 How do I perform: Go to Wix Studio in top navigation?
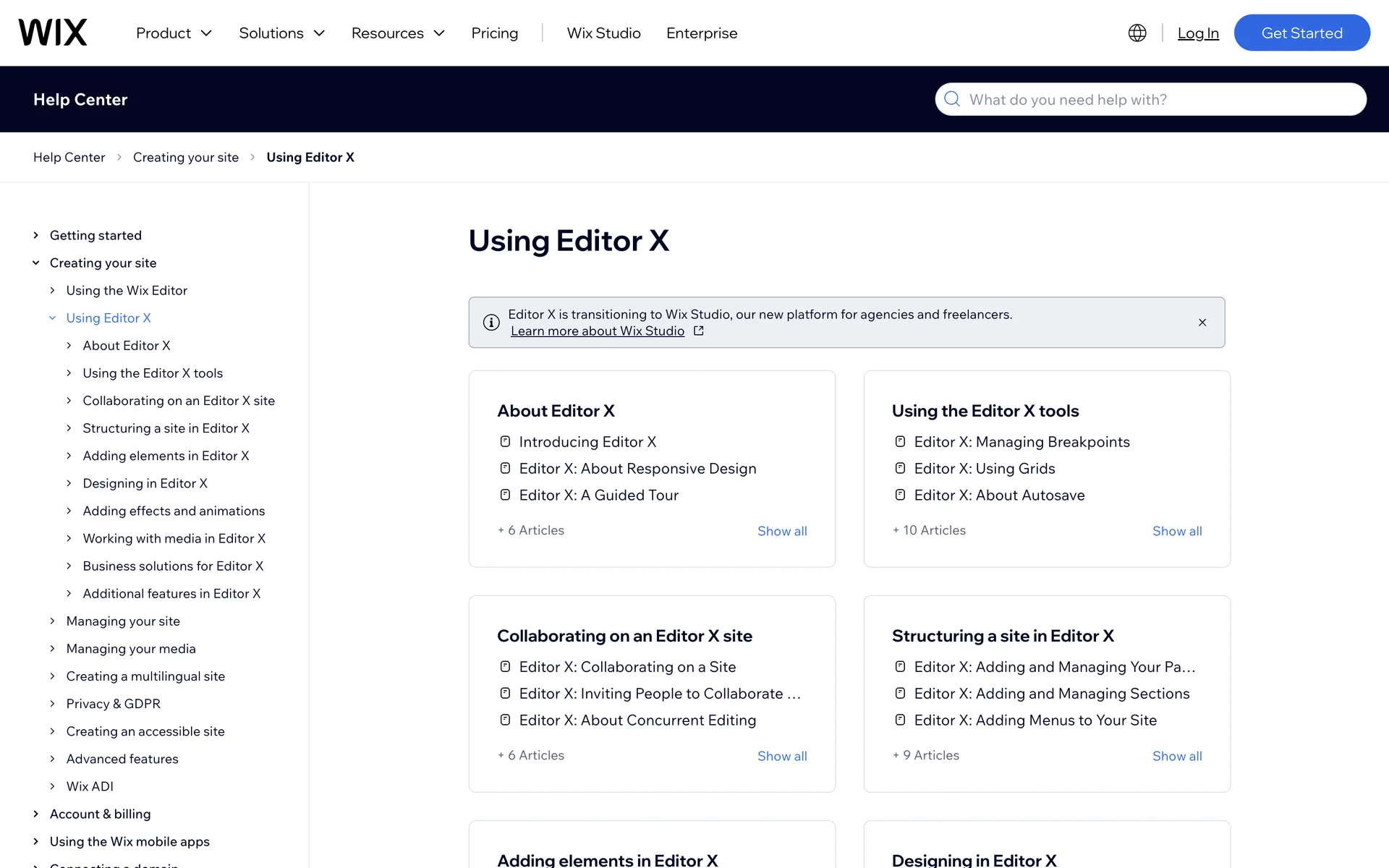[603, 33]
